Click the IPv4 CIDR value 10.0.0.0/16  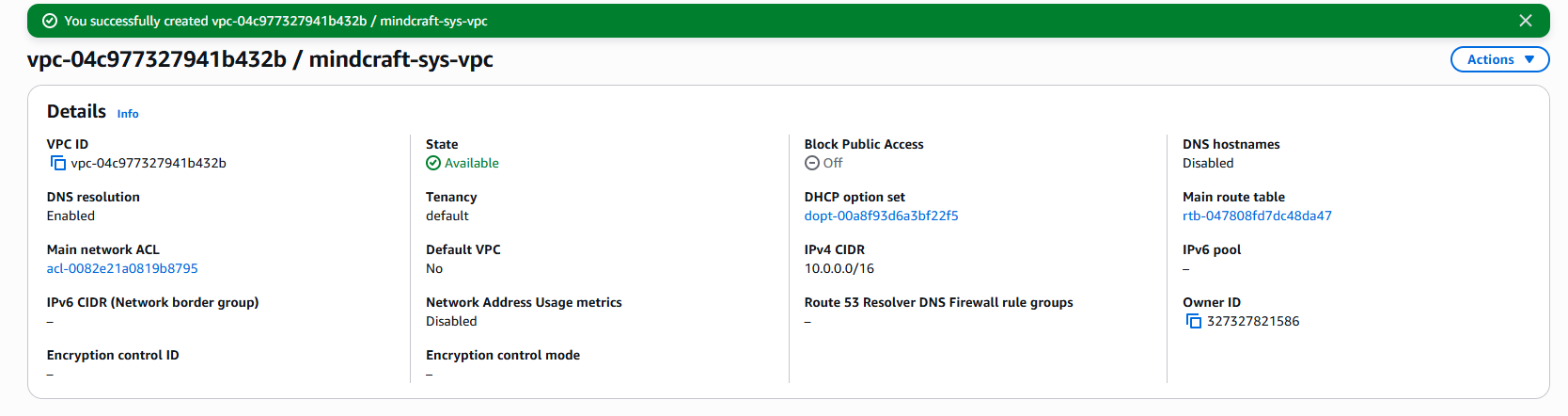click(839, 268)
